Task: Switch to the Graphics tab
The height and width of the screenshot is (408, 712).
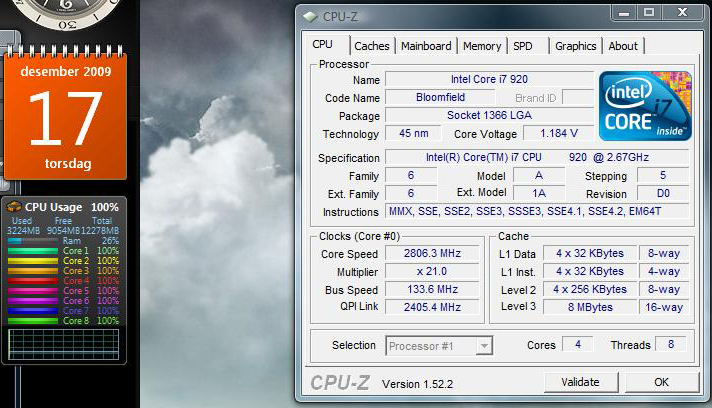Action: (575, 46)
